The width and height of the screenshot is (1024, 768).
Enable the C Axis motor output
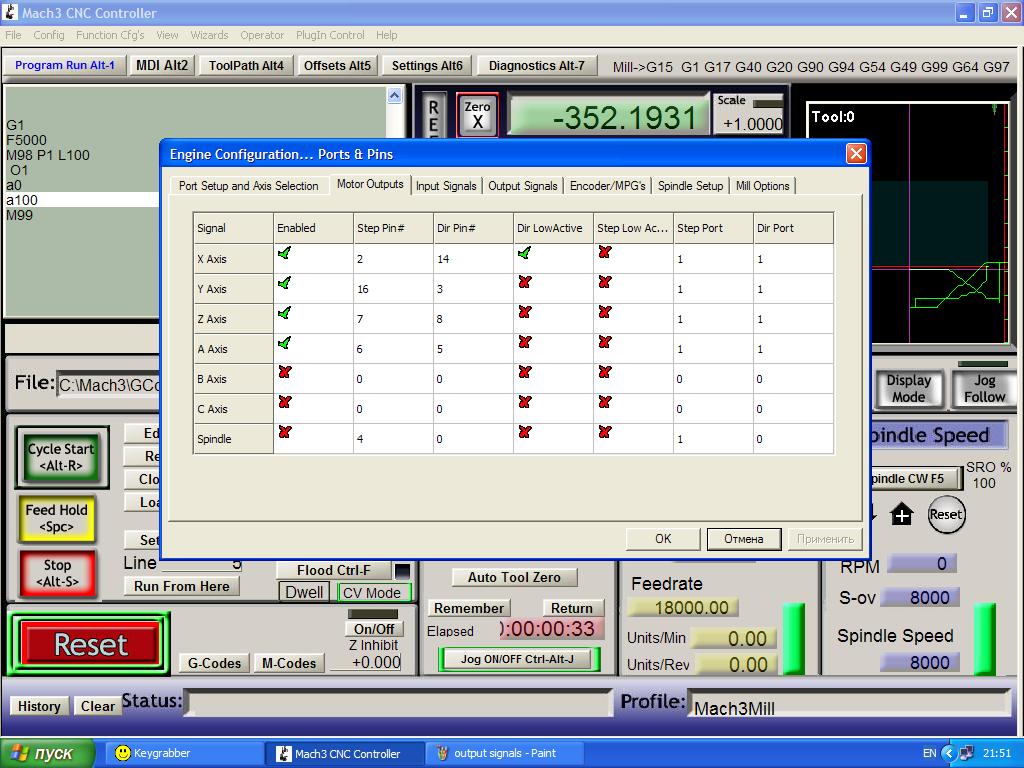[284, 402]
